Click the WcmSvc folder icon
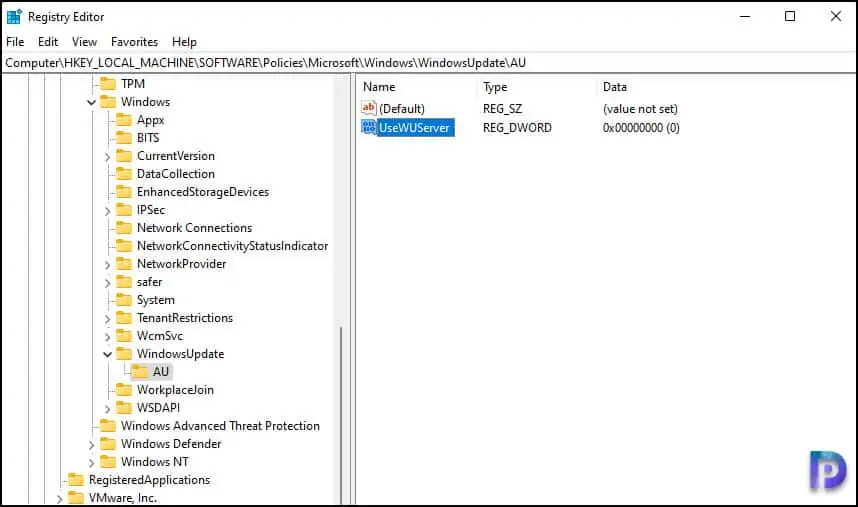Image resolution: width=858 pixels, height=507 pixels. pos(124,336)
